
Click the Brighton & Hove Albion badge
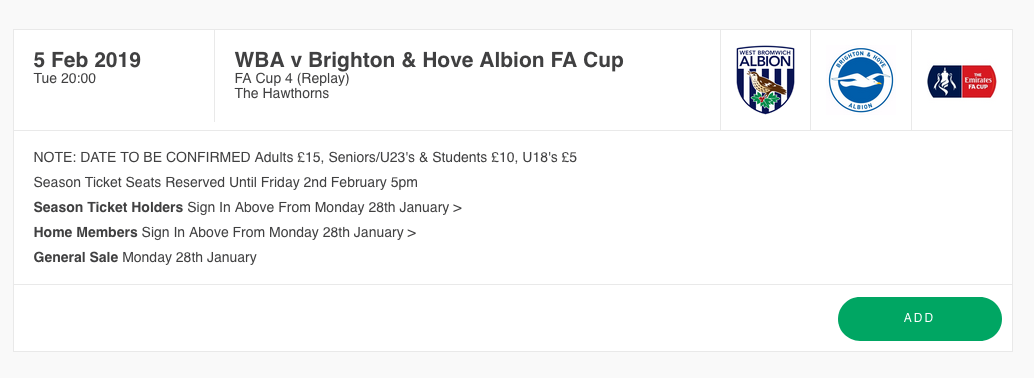861,80
